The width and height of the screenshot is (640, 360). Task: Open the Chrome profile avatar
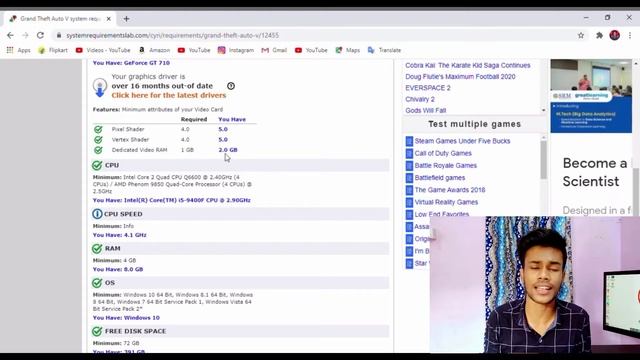coord(615,36)
